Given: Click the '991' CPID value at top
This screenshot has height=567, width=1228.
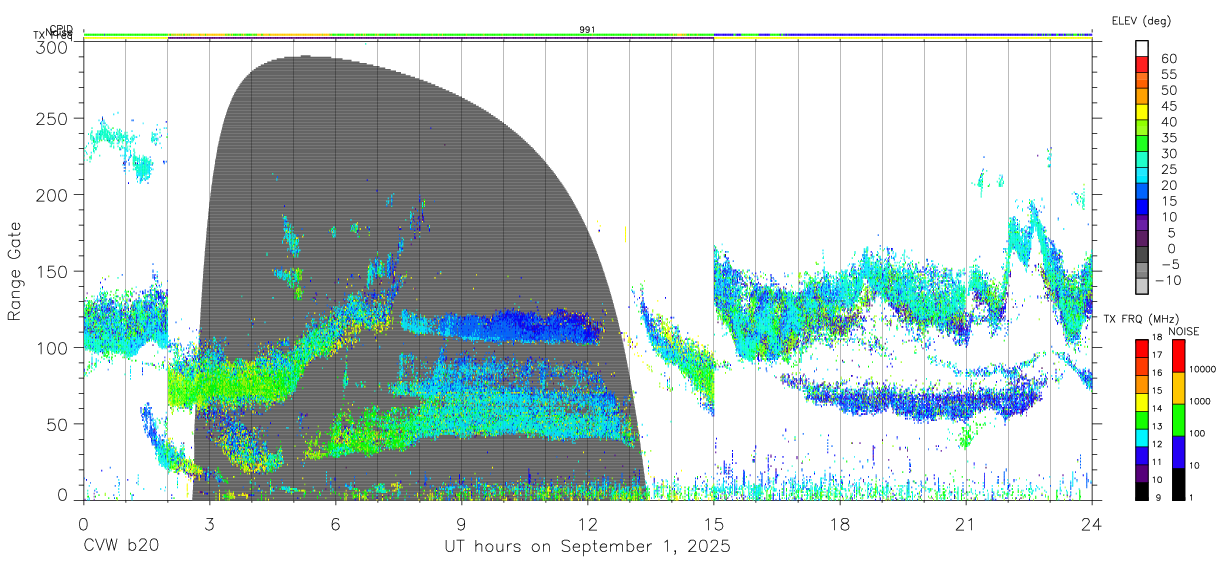Looking at the screenshot, I should [587, 30].
